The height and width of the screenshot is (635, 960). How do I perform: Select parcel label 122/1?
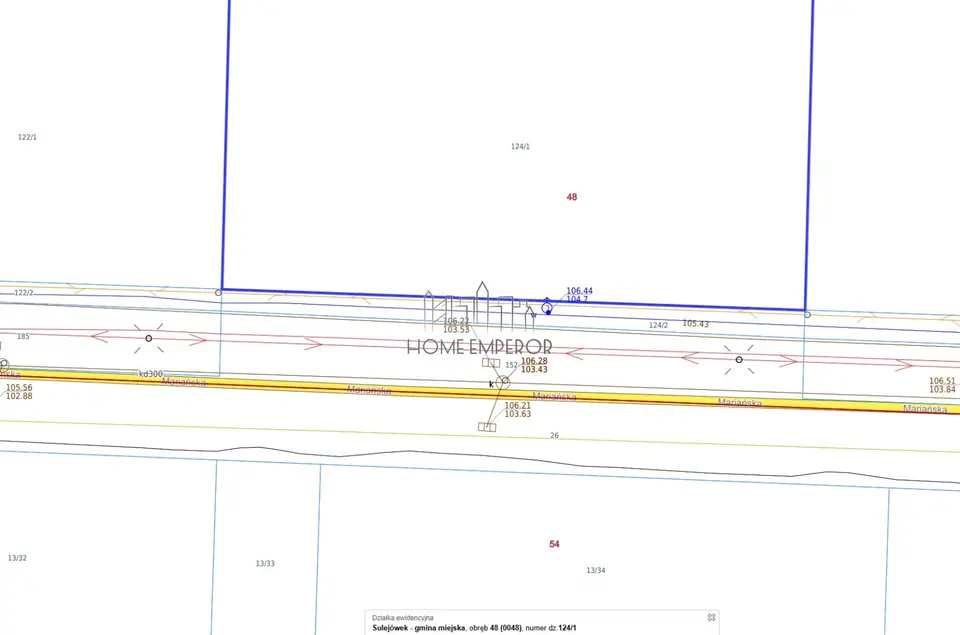pos(28,137)
